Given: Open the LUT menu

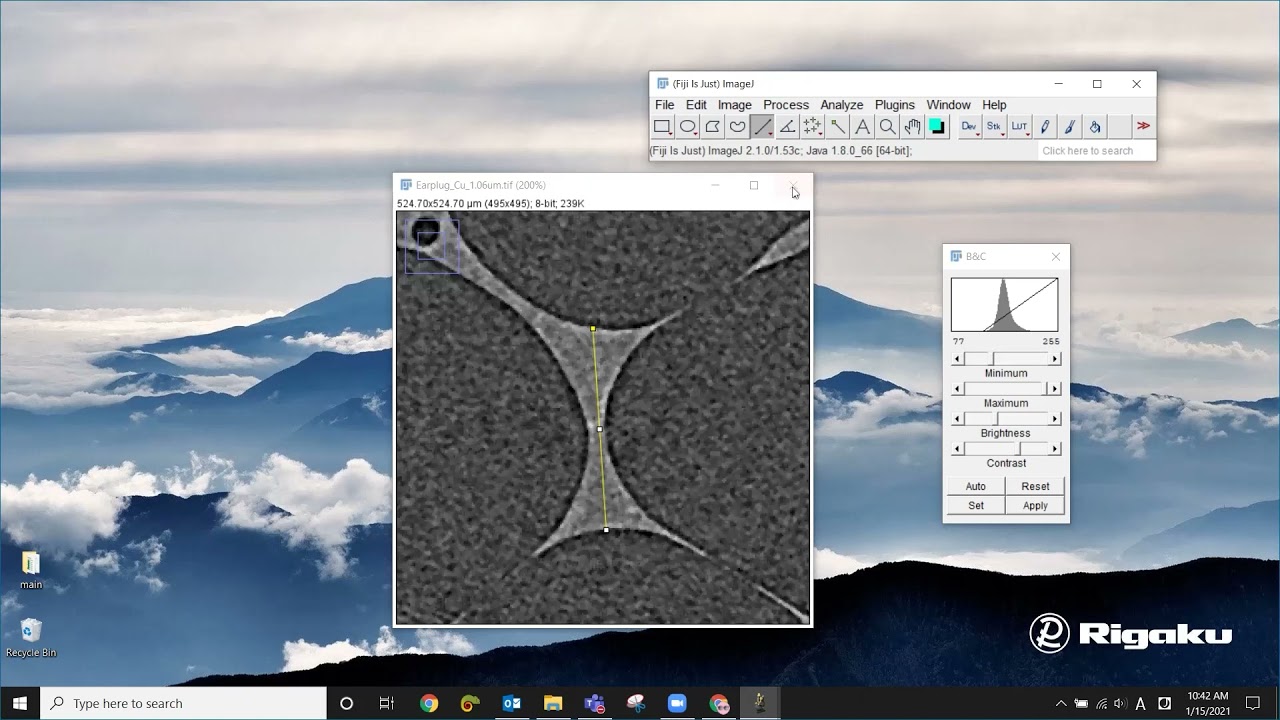Looking at the screenshot, I should (x=1018, y=126).
